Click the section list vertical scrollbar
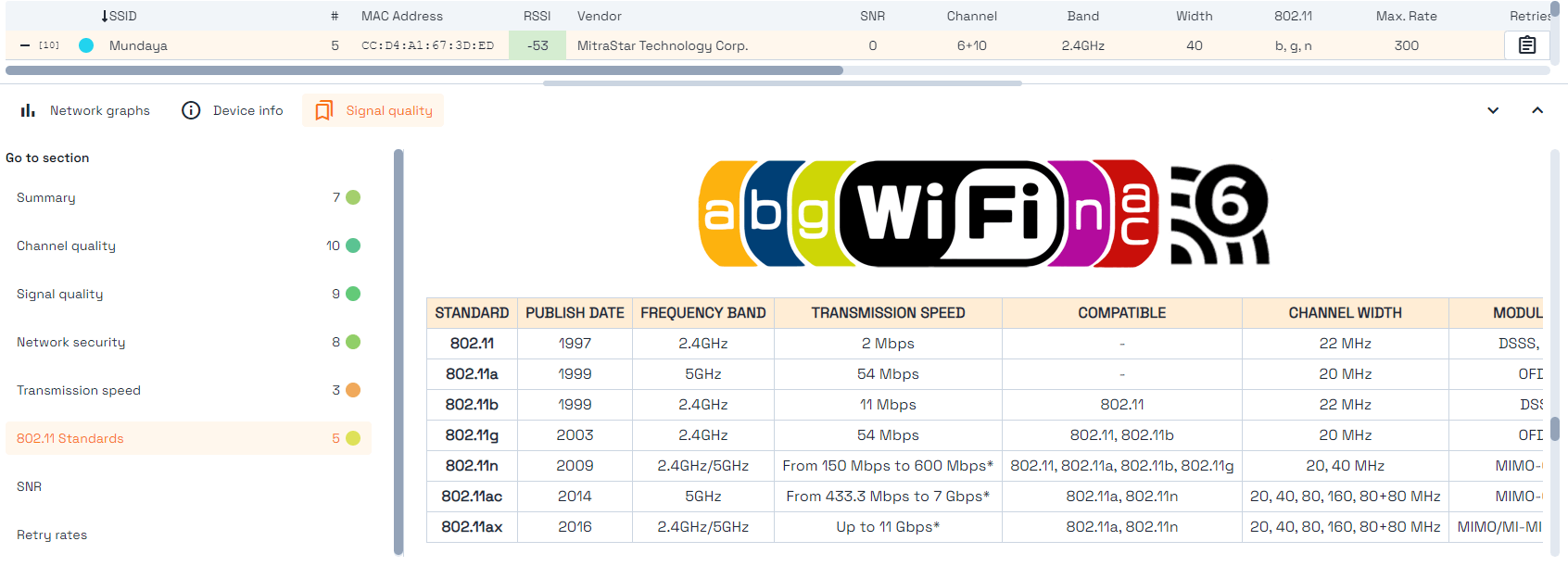 coord(398,352)
